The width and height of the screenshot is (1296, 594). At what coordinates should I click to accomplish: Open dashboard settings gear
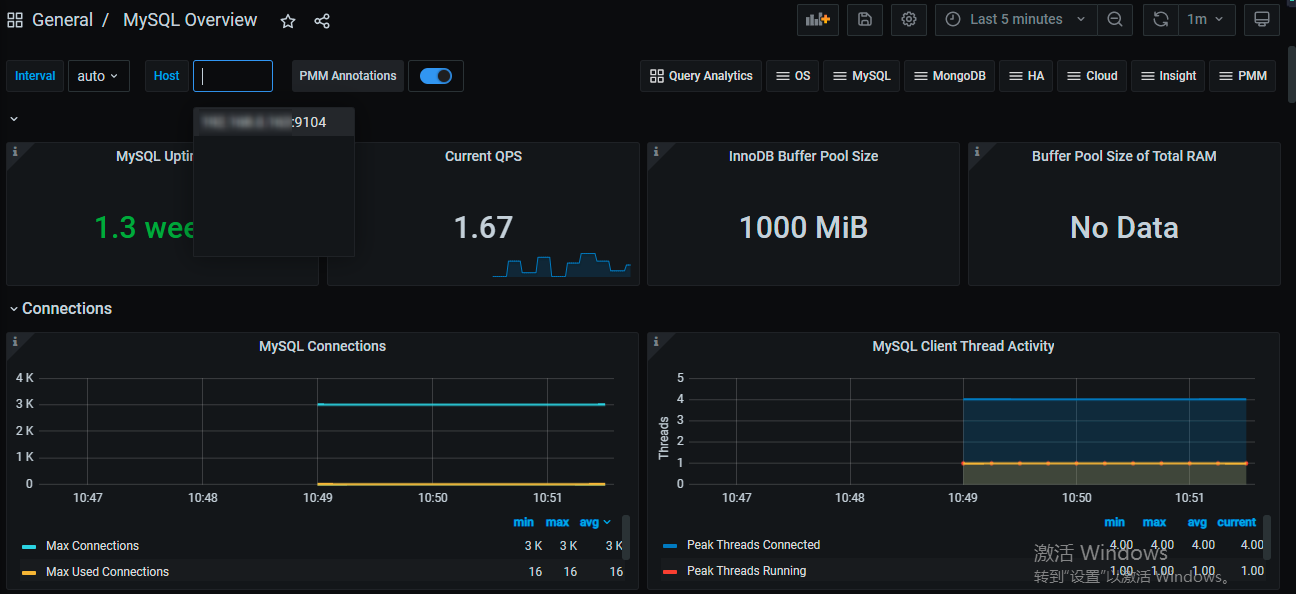(x=909, y=19)
